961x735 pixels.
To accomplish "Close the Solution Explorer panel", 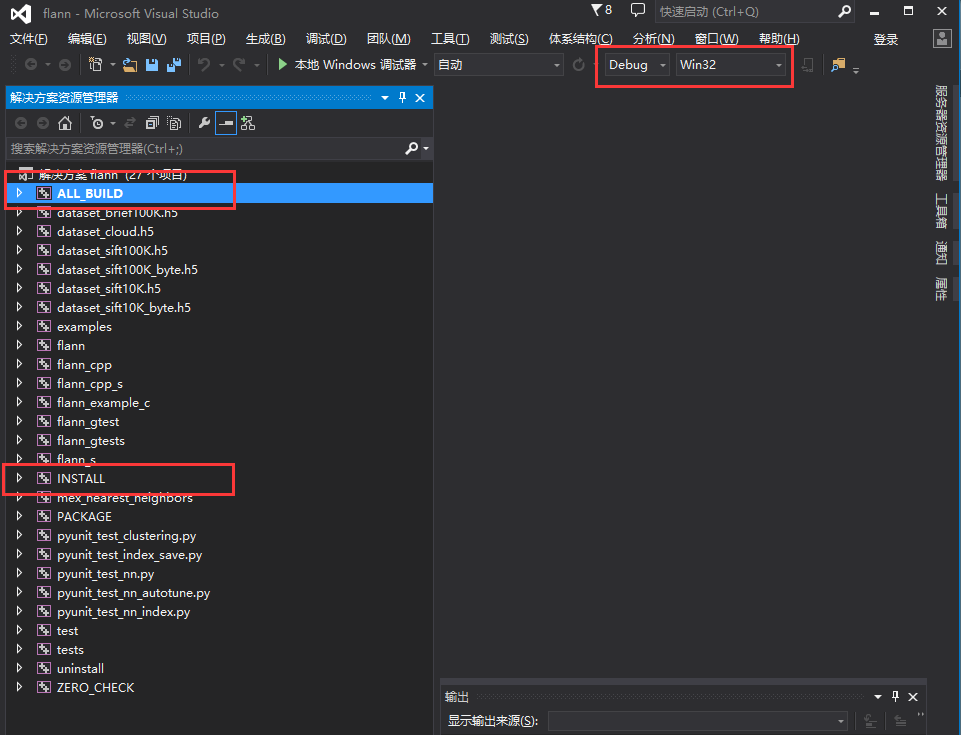I will pos(420,97).
